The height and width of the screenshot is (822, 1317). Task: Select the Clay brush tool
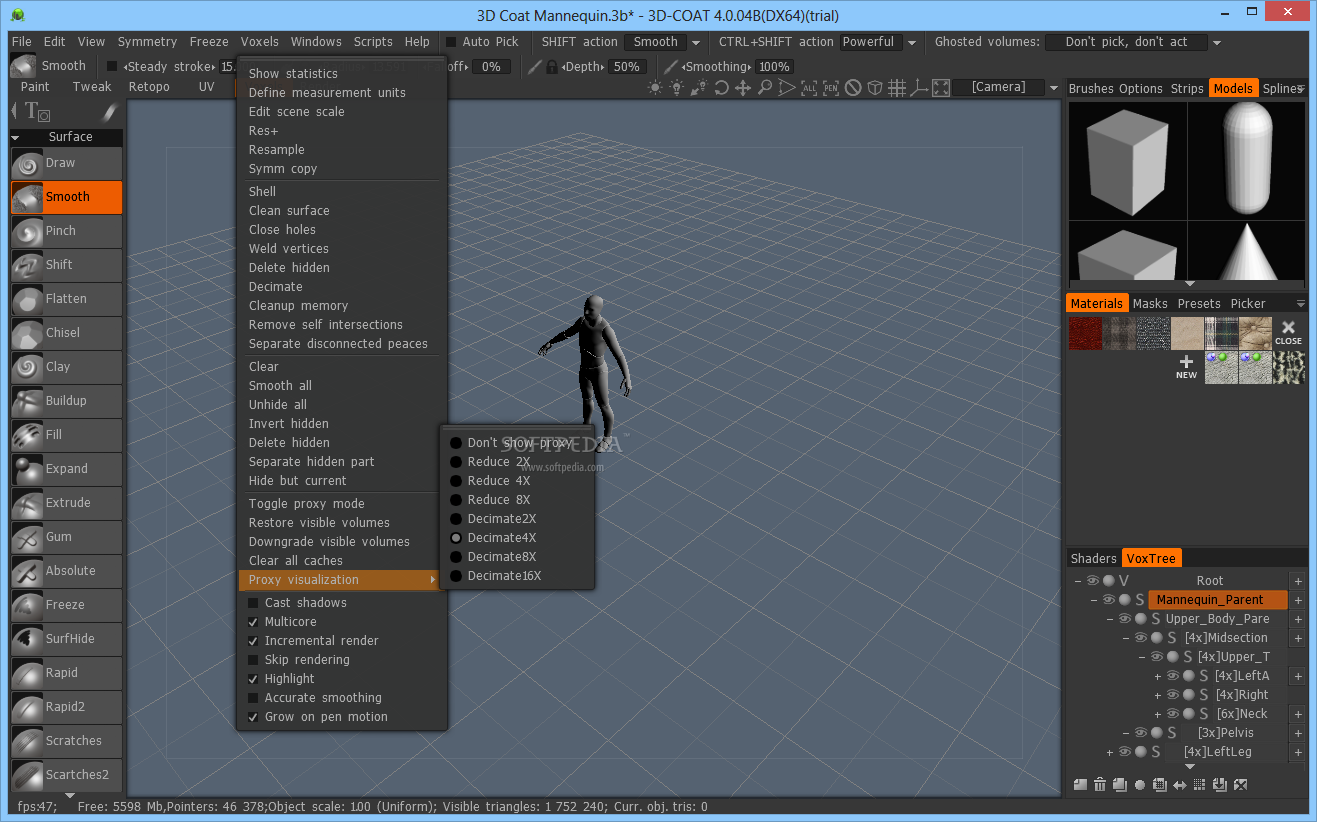tap(66, 367)
